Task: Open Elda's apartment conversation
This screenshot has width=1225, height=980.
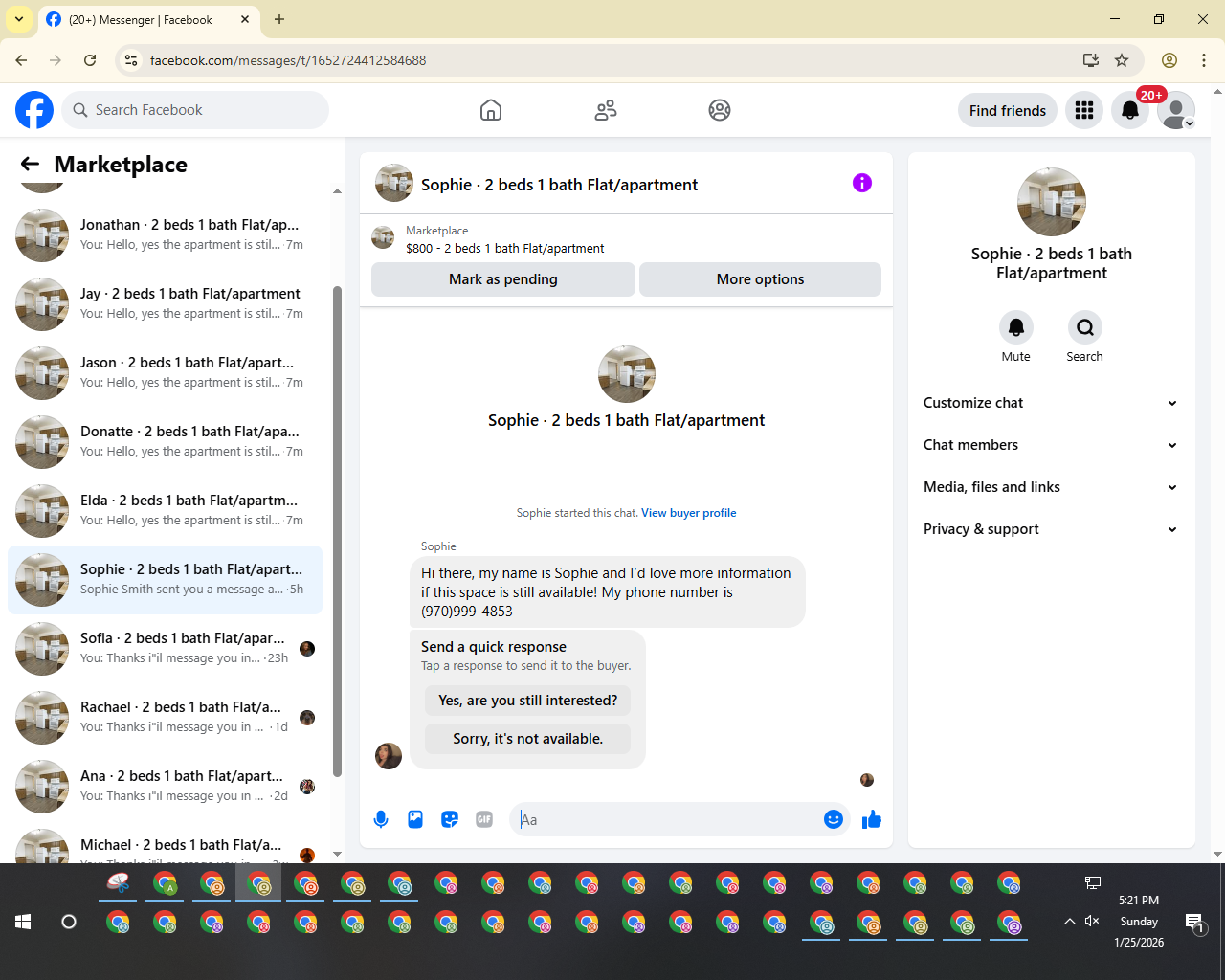Action: (165, 511)
